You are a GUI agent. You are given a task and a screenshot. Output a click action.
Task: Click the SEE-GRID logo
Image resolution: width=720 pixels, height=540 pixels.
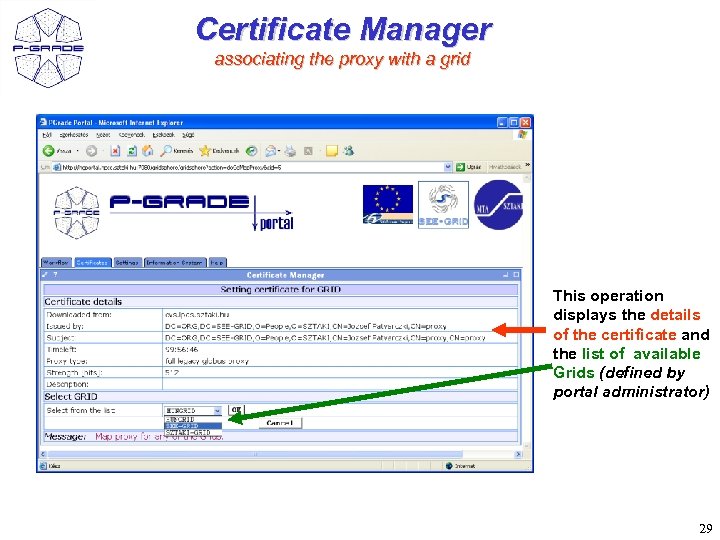click(x=443, y=204)
